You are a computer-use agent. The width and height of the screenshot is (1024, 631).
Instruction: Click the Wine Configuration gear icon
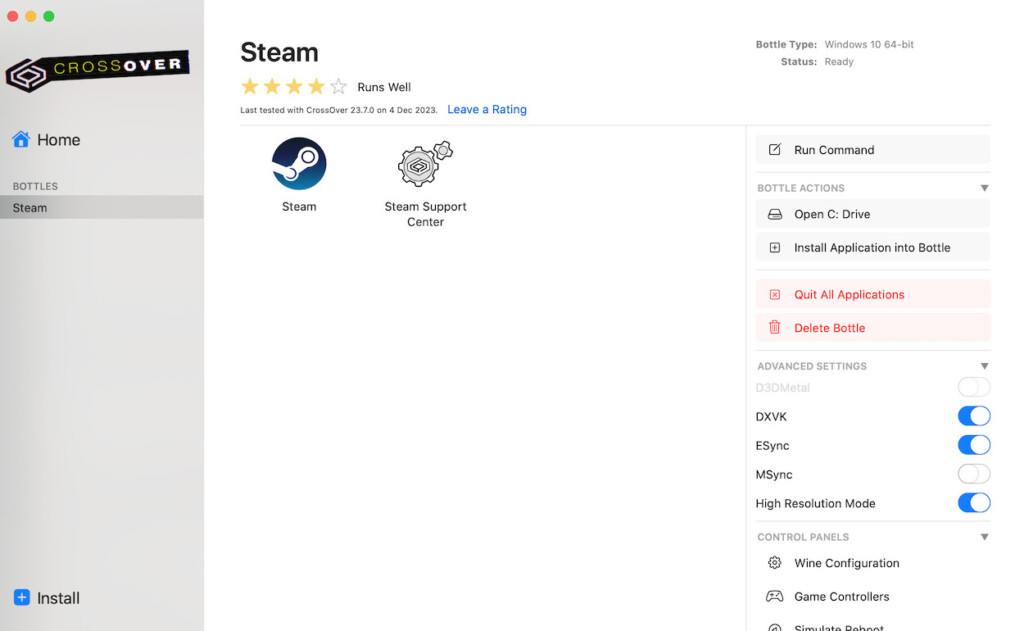(775, 562)
